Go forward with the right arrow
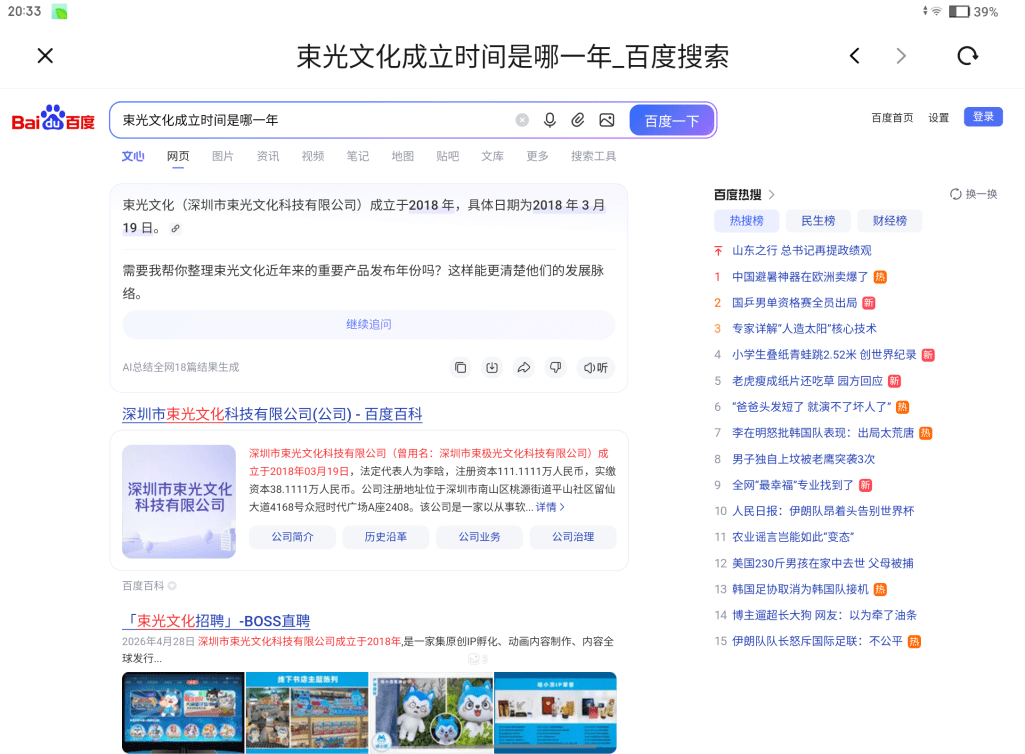Screen dimensions: 1025x754 pos(901,56)
